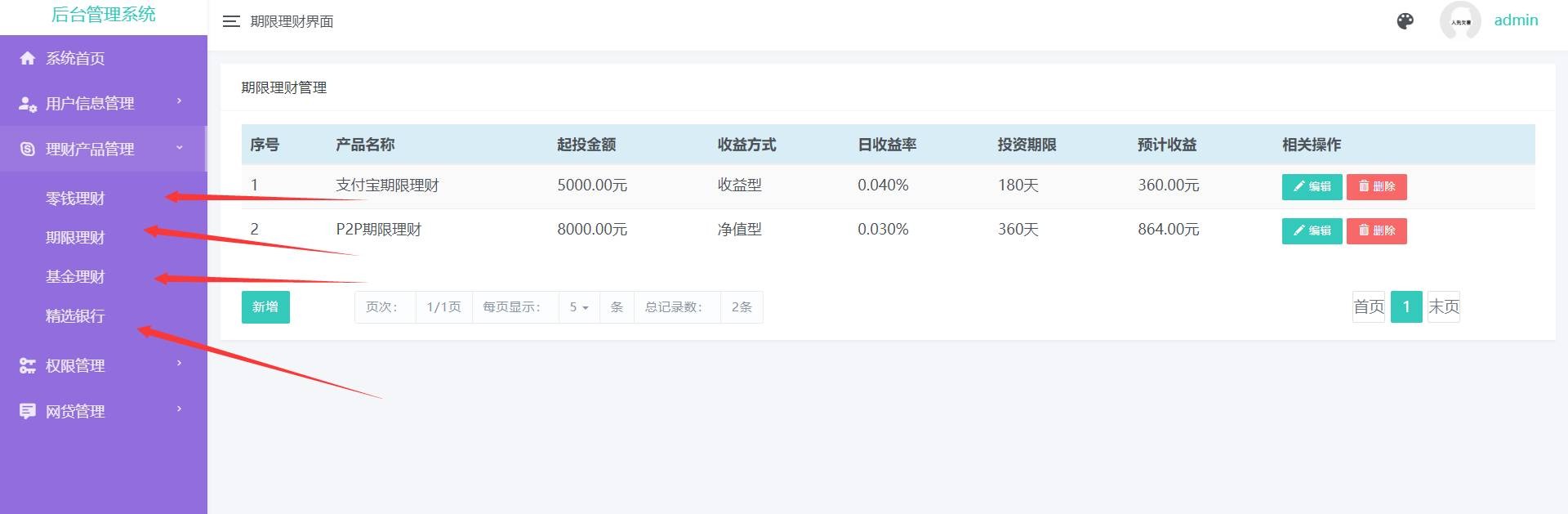Click the 期限理财界面 breadcrumb title
The width and height of the screenshot is (1568, 514).
pos(292,21)
